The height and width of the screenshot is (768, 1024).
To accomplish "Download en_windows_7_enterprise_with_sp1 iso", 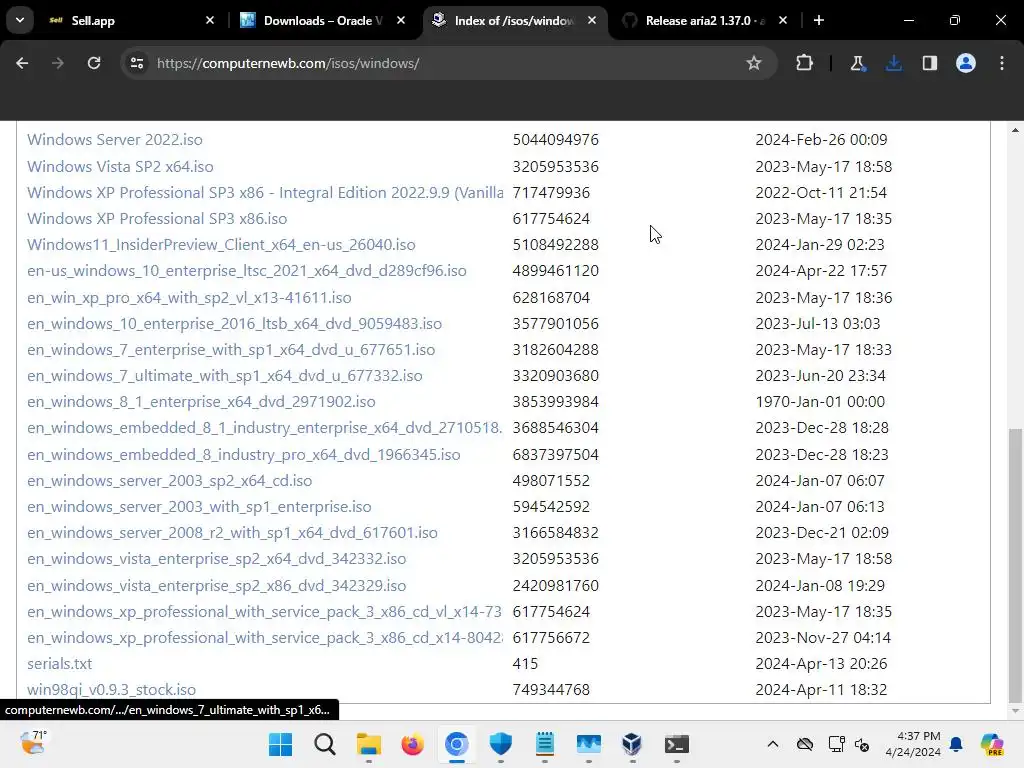I will click(231, 350).
